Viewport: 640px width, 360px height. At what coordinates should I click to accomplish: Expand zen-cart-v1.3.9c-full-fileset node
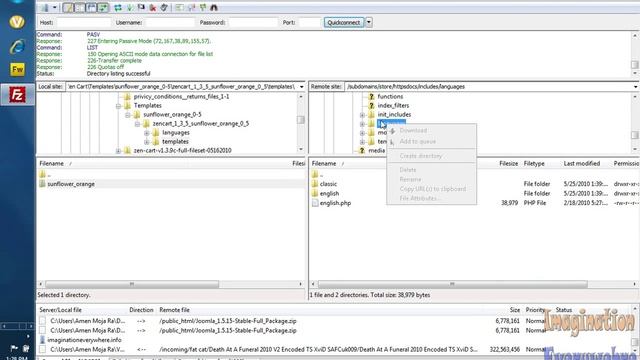pyautogui.click(x=118, y=151)
